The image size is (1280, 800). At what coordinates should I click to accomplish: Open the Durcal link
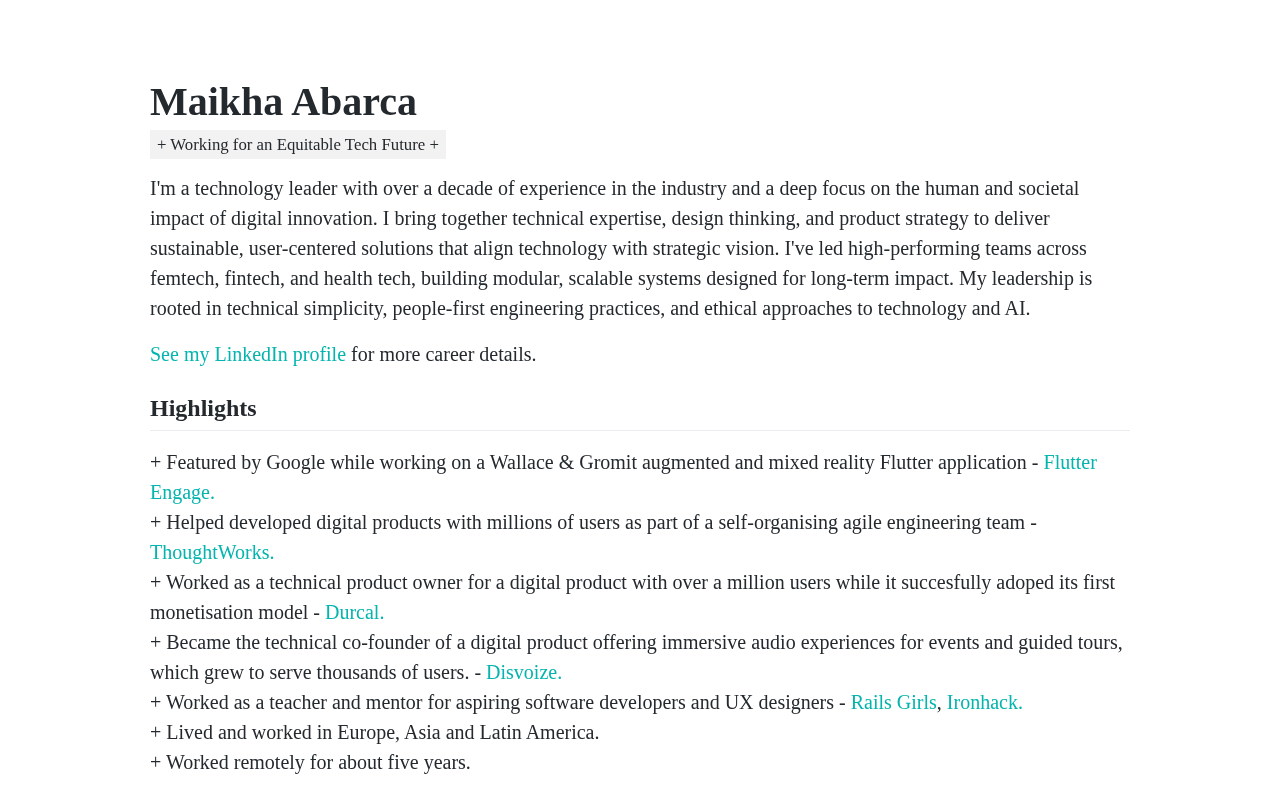click(354, 612)
